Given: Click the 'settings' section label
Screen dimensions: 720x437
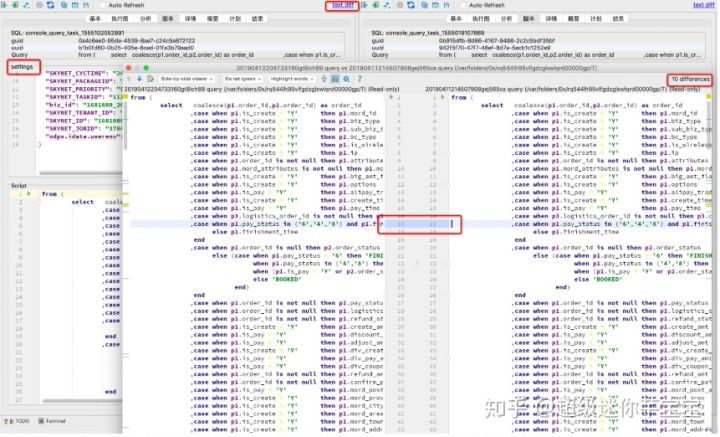Looking at the screenshot, I should click(22, 67).
